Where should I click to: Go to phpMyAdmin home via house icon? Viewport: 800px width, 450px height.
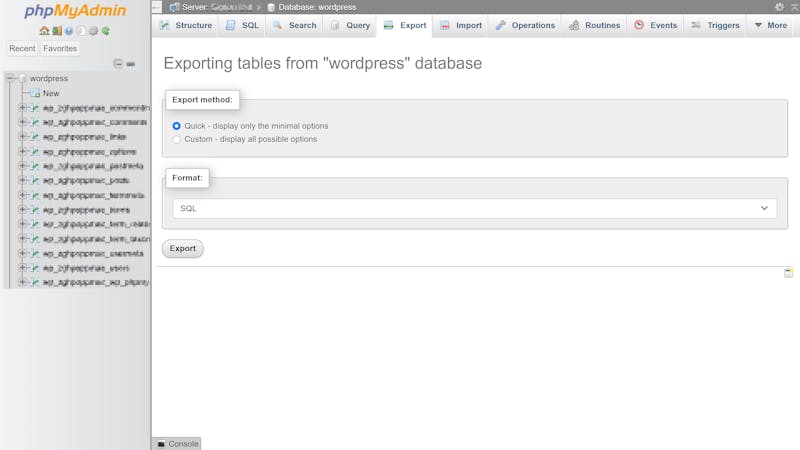tap(44, 31)
